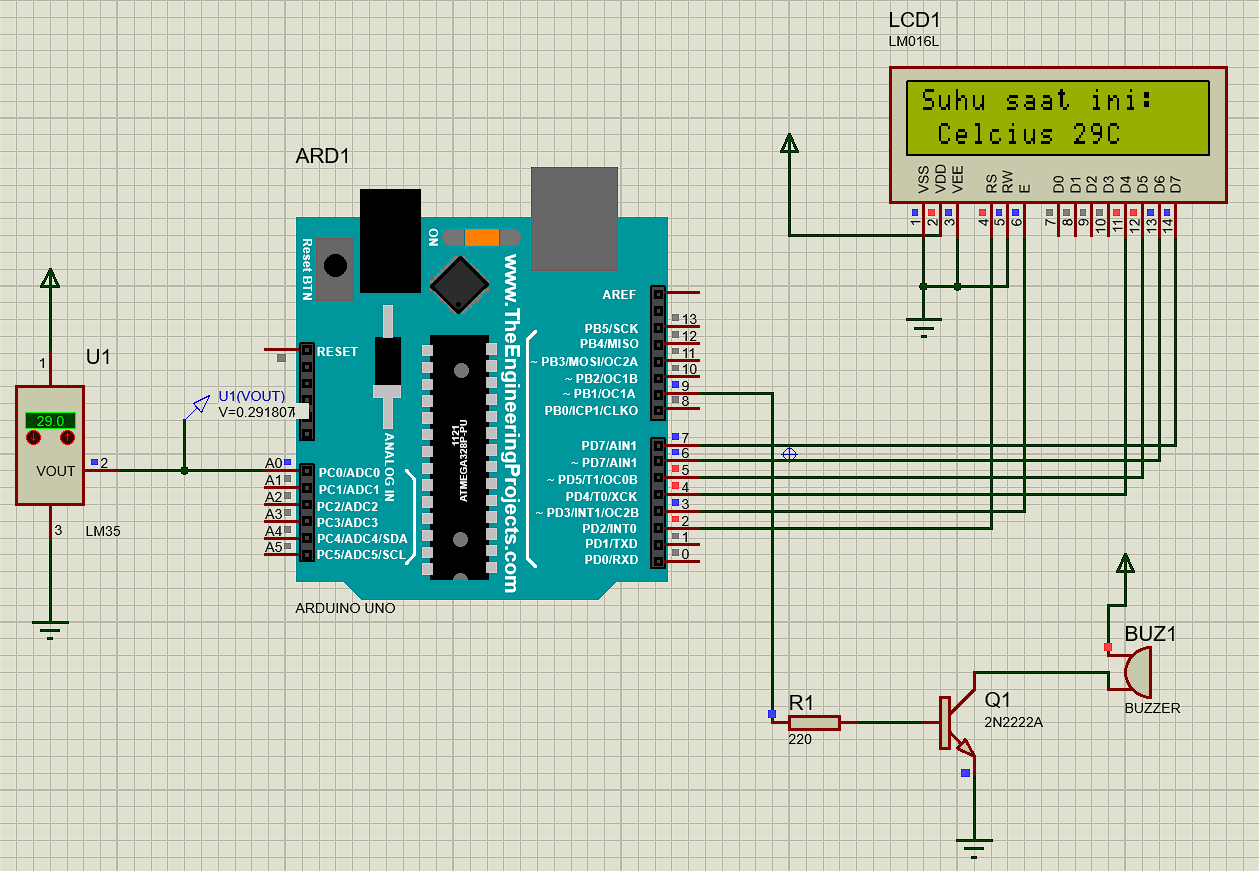Select the U1(VOUT) voltage probe arrow
This screenshot has width=1259, height=871.
[x=198, y=408]
